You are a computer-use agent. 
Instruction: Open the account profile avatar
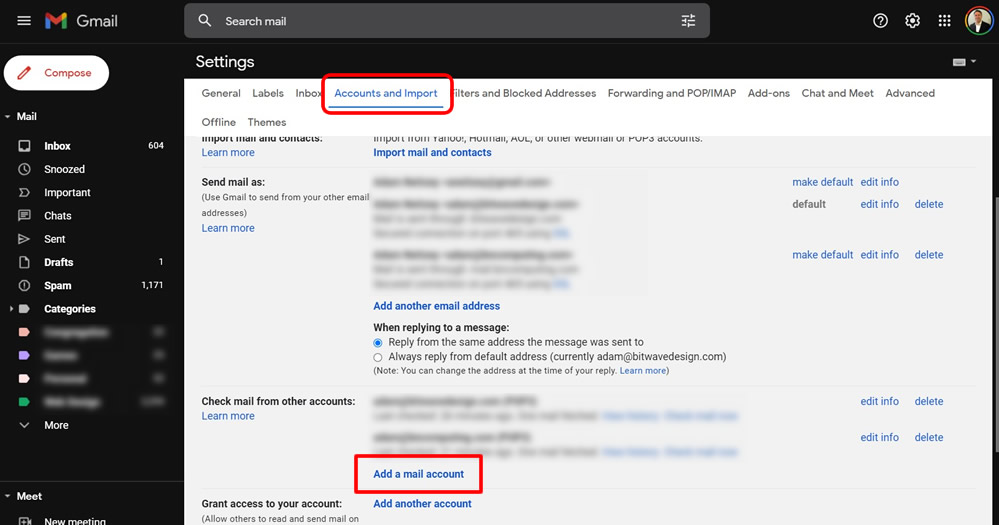click(978, 21)
